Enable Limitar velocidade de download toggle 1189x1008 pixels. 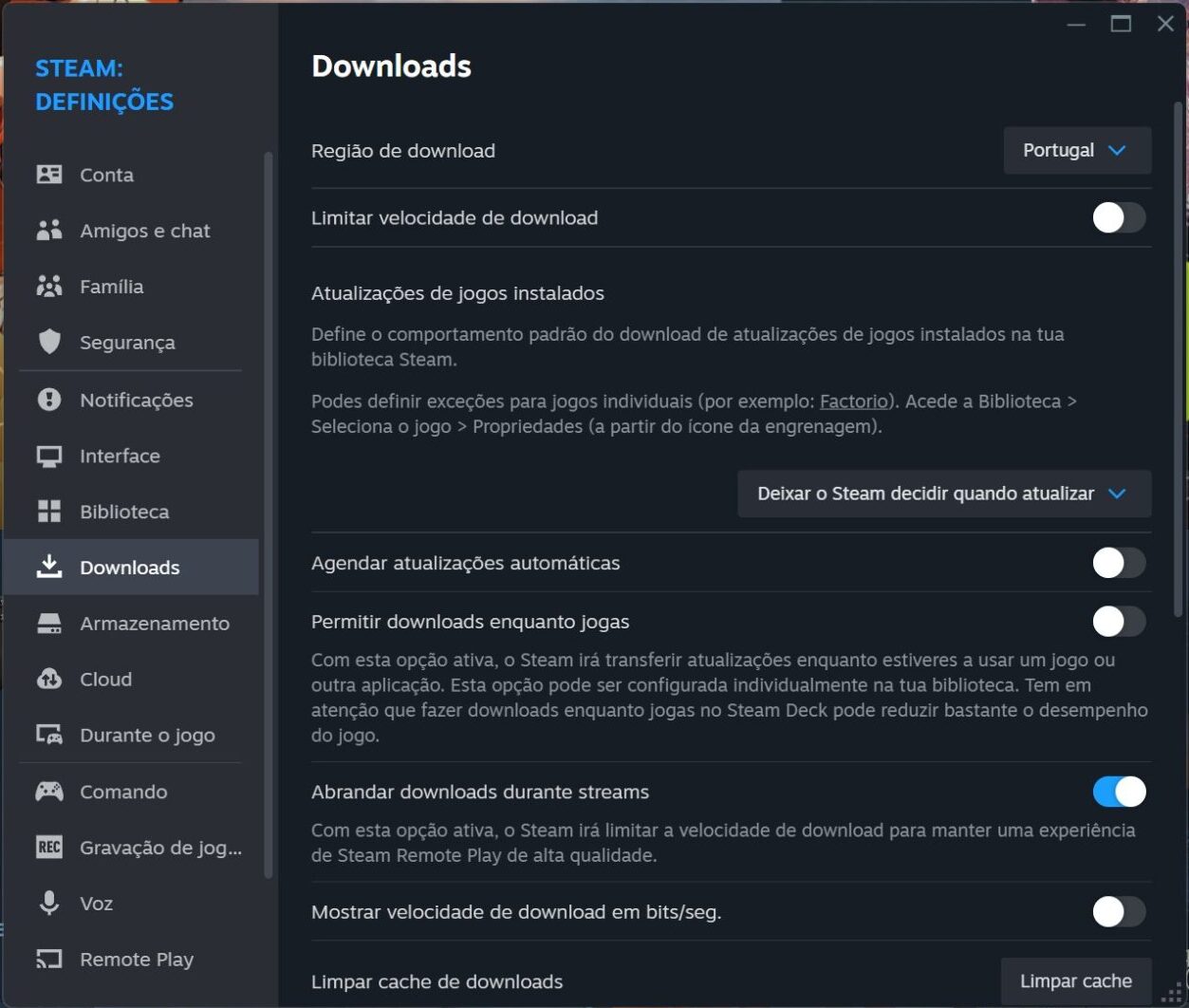point(1119,218)
